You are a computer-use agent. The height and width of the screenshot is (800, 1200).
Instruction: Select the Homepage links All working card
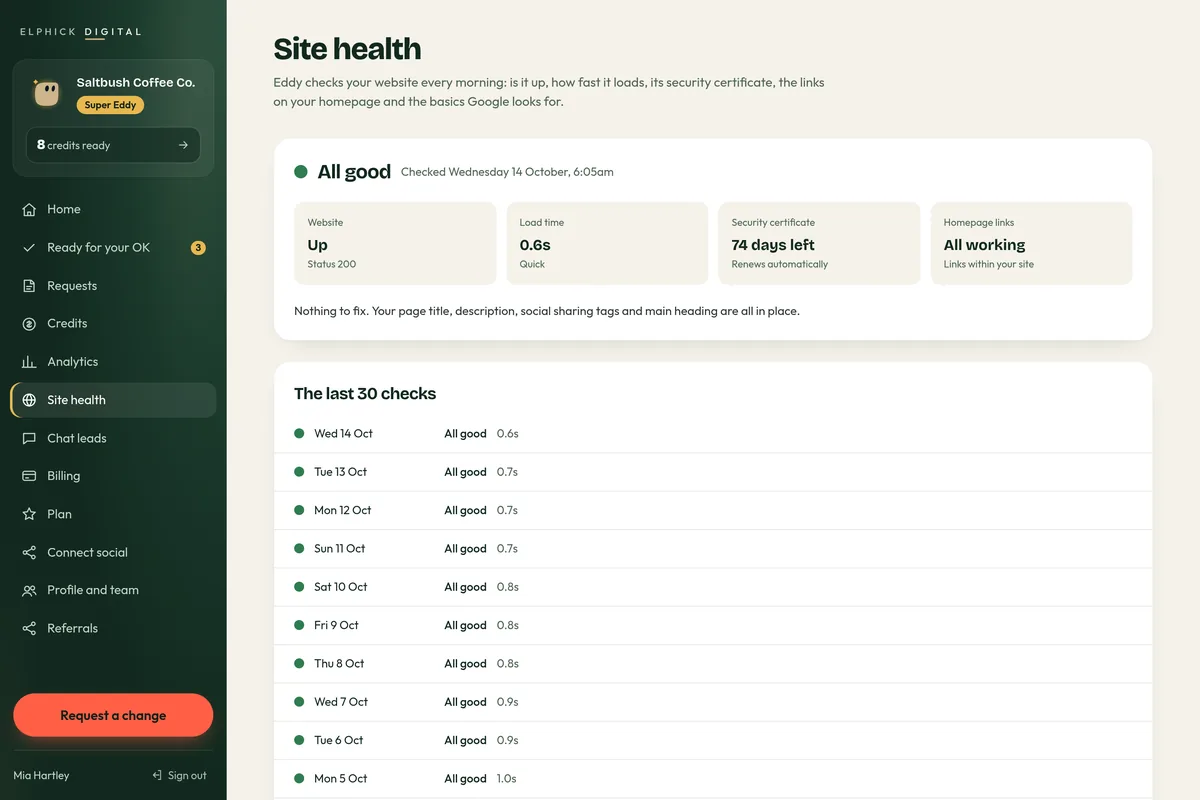click(1031, 244)
